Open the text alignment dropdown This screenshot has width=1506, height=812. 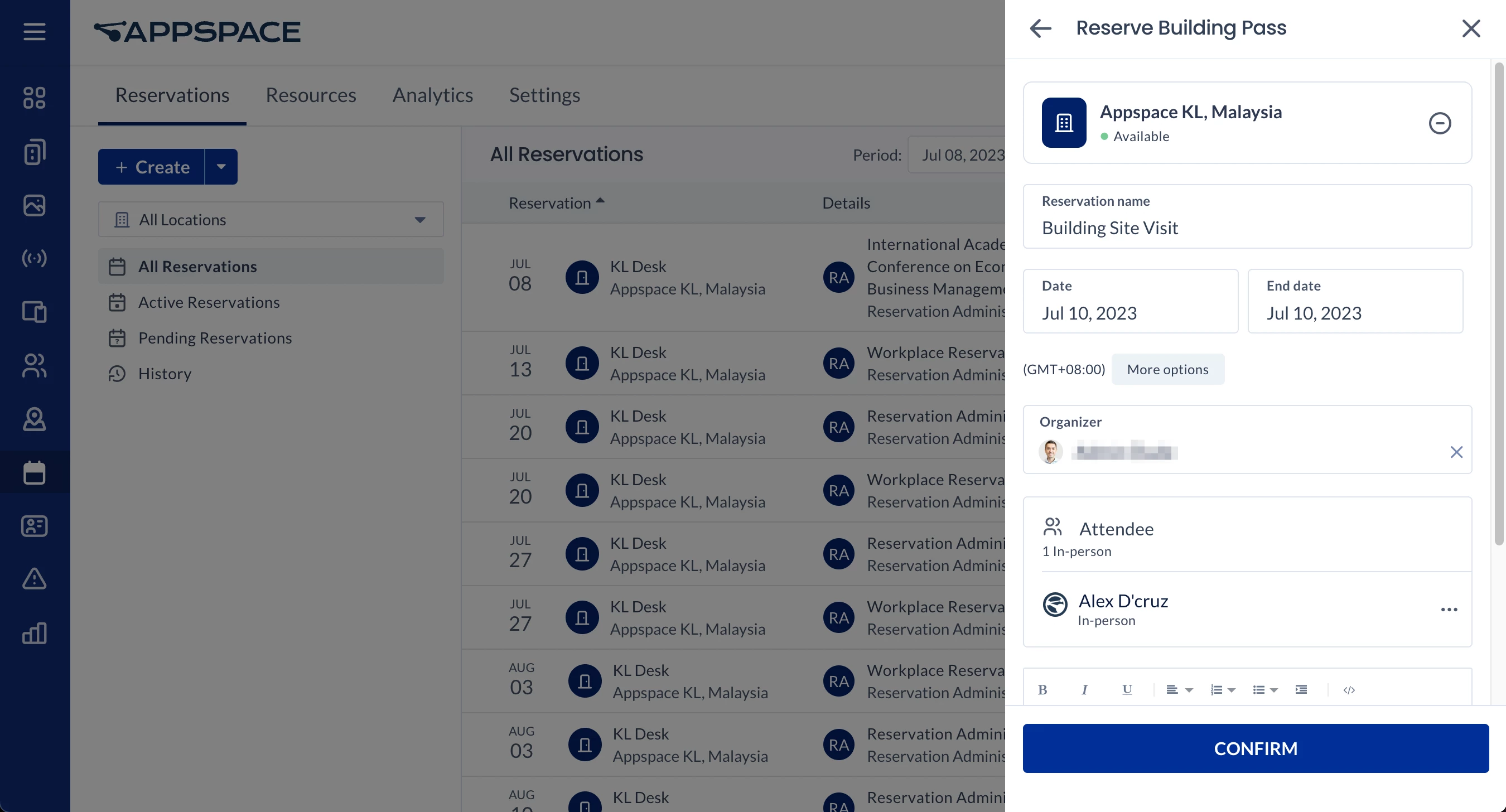point(1179,690)
